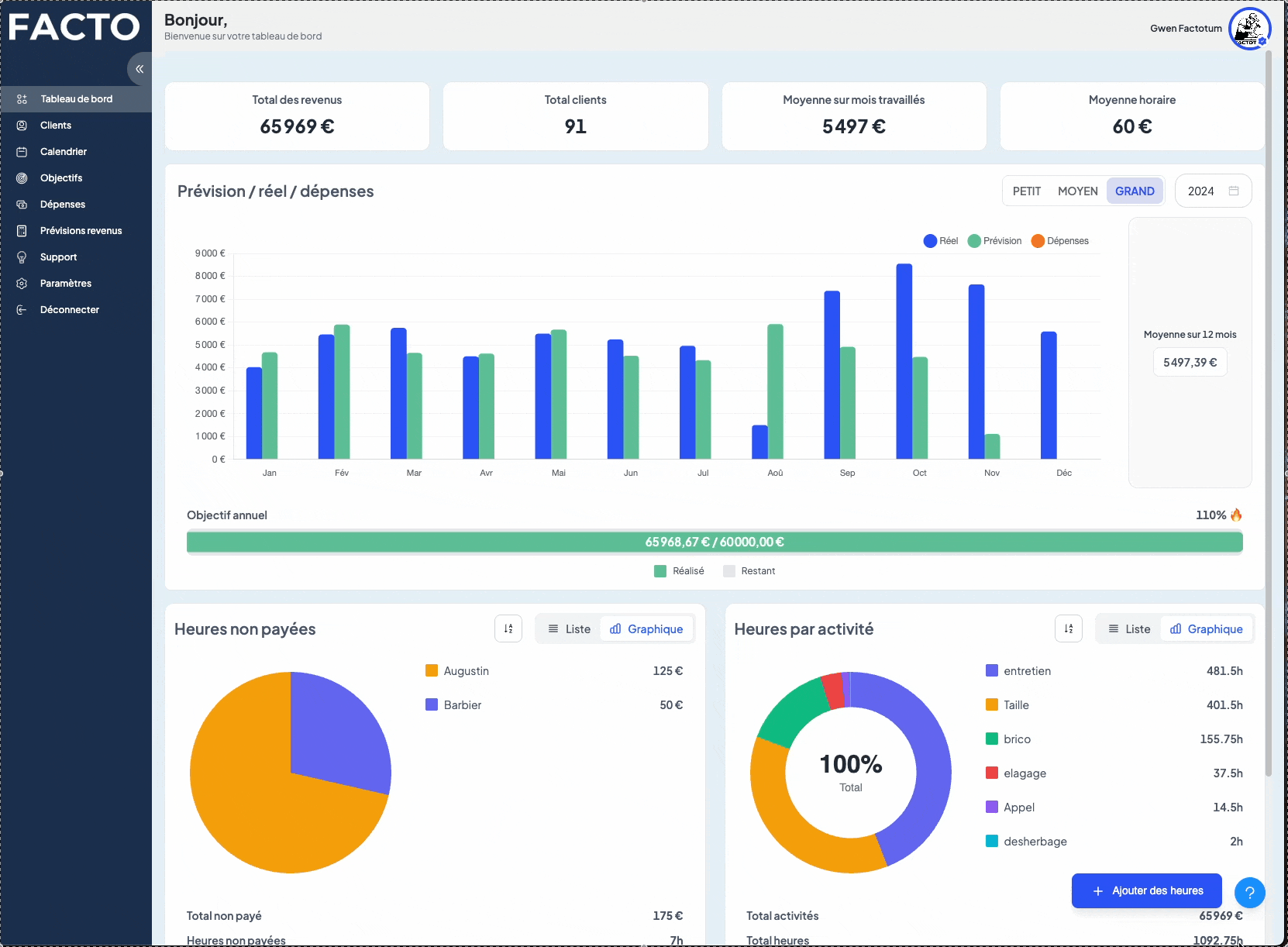Switch chart size to PETIT

[1026, 191]
